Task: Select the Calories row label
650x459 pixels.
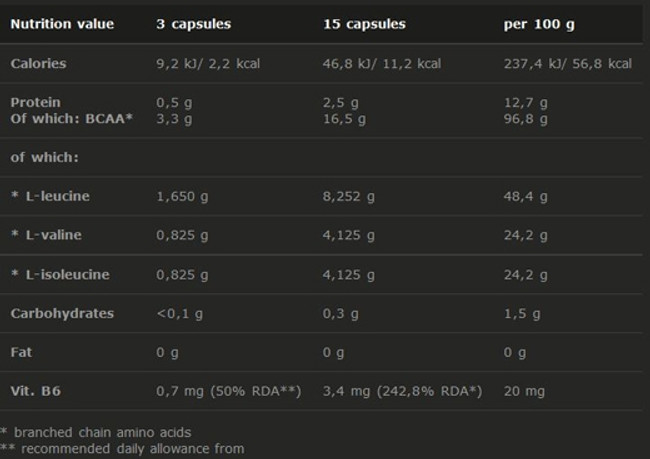Action: click(x=38, y=64)
